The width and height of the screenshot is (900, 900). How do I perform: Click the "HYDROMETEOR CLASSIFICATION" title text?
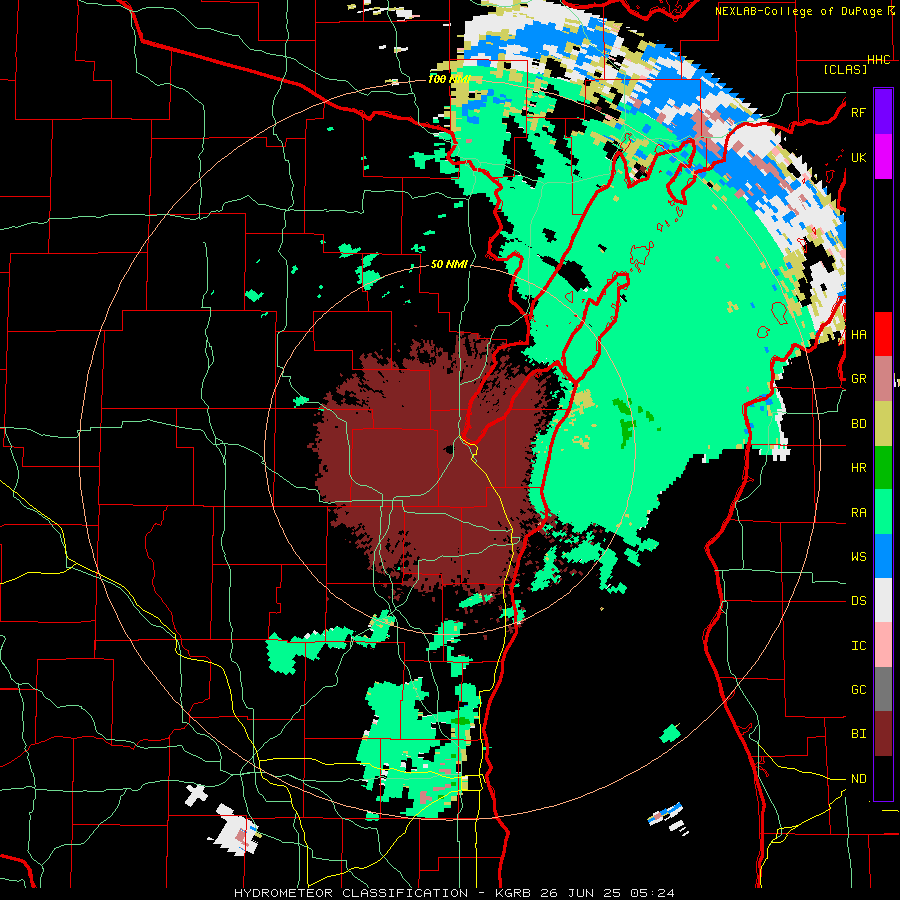351,893
